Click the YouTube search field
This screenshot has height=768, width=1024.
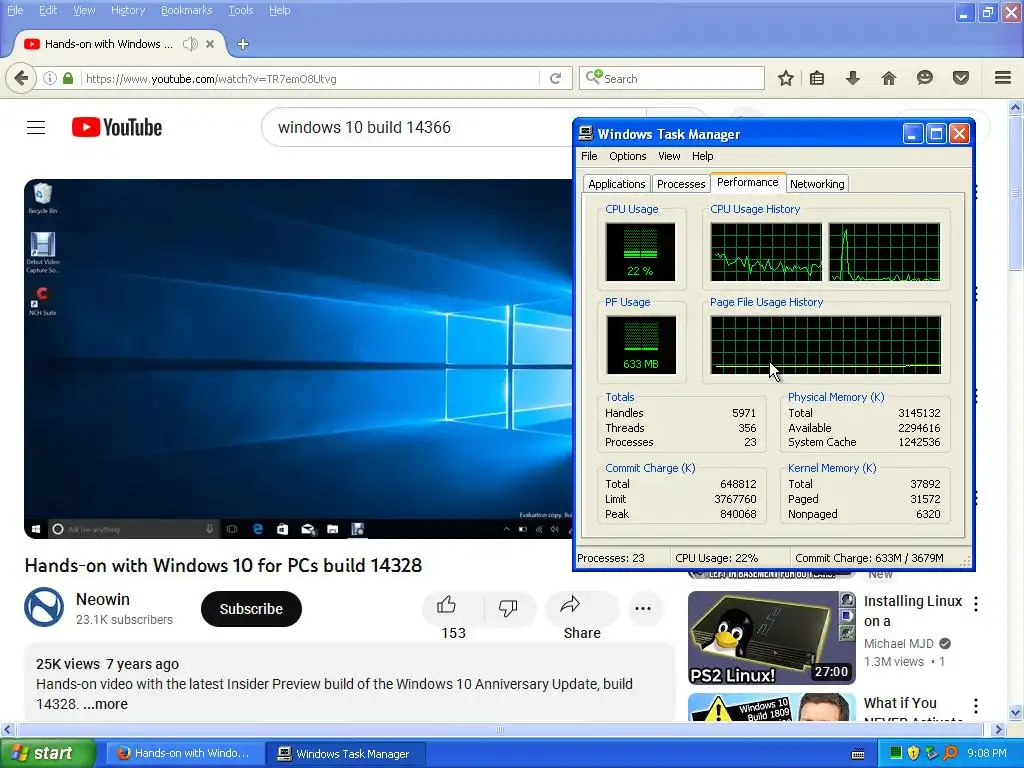tap(418, 127)
